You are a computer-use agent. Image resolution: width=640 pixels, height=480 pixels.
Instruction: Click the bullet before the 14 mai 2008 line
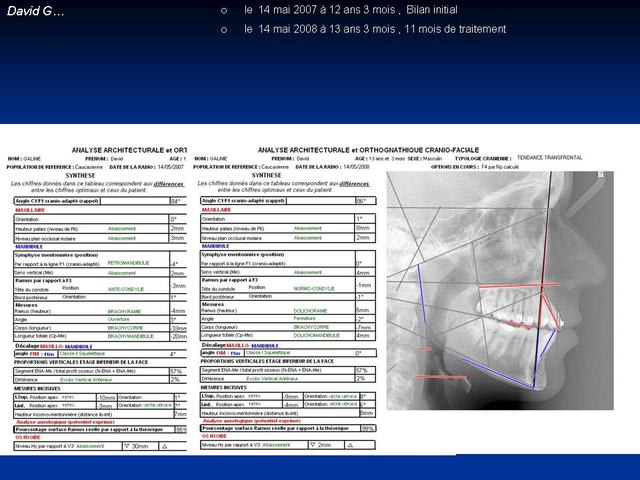click(x=223, y=30)
